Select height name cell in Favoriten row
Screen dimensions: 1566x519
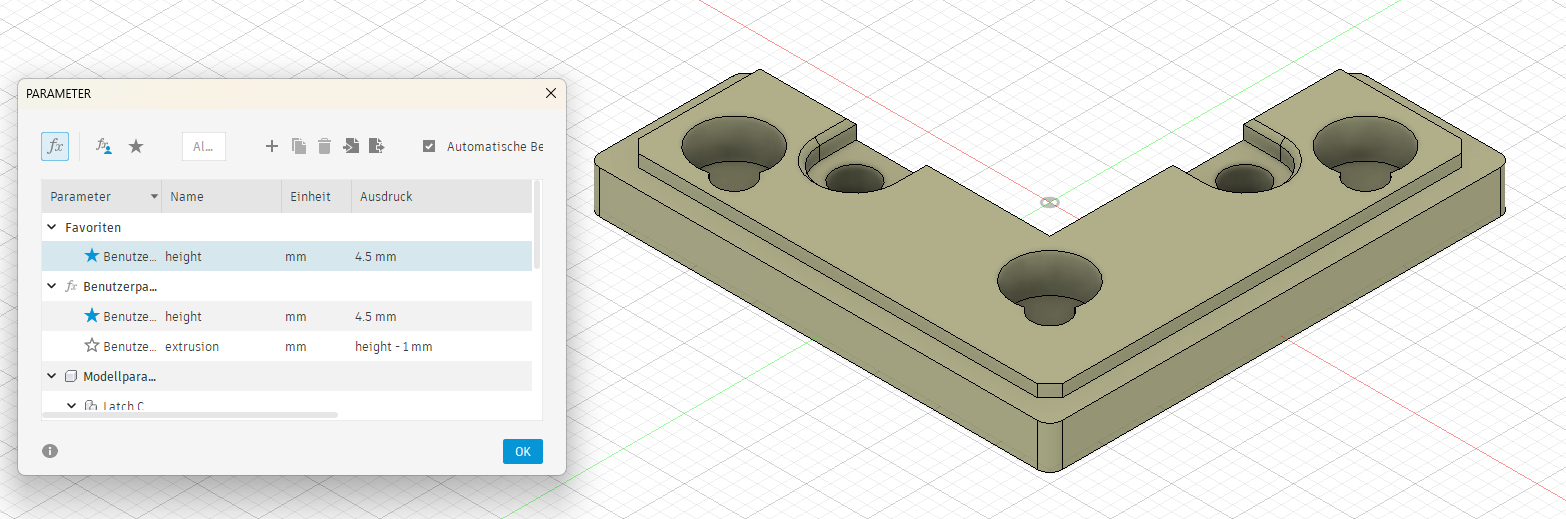(x=183, y=256)
